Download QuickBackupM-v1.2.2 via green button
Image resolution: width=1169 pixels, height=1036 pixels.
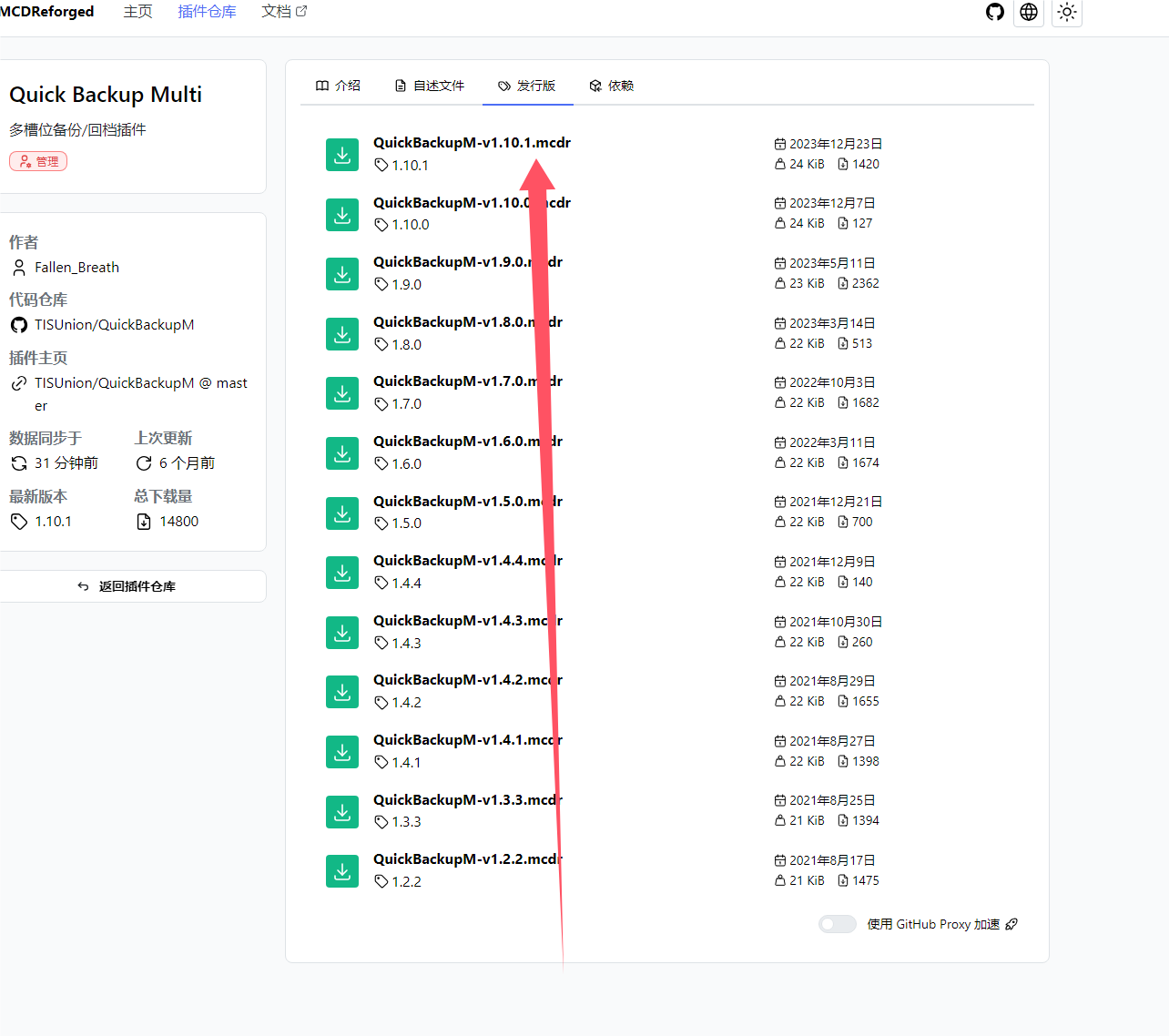tap(342, 871)
